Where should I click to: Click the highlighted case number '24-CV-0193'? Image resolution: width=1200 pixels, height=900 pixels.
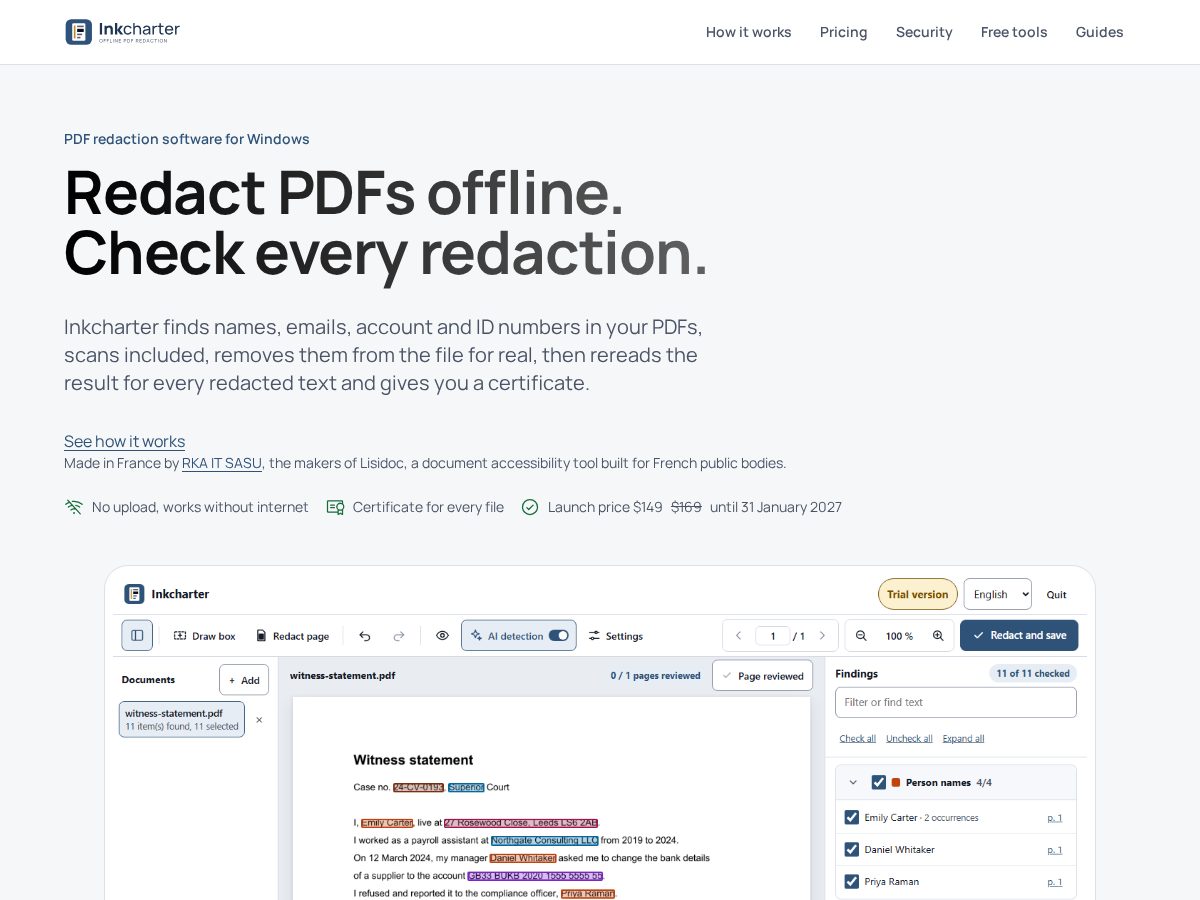pos(418,787)
